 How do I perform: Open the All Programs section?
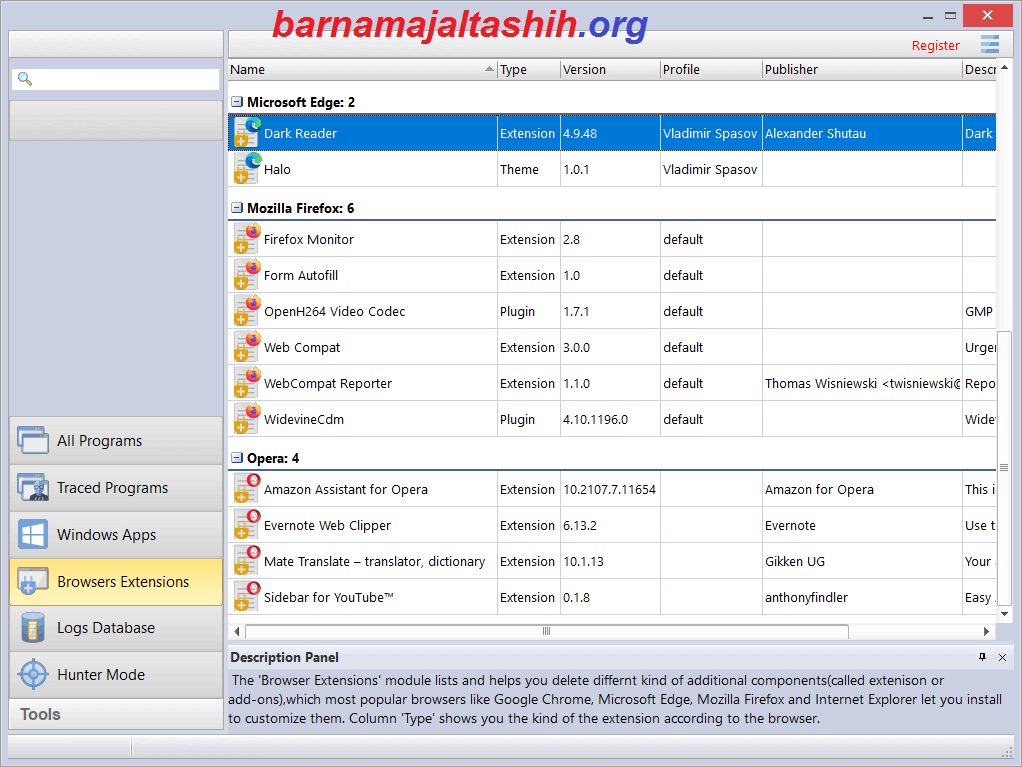[x=116, y=441]
